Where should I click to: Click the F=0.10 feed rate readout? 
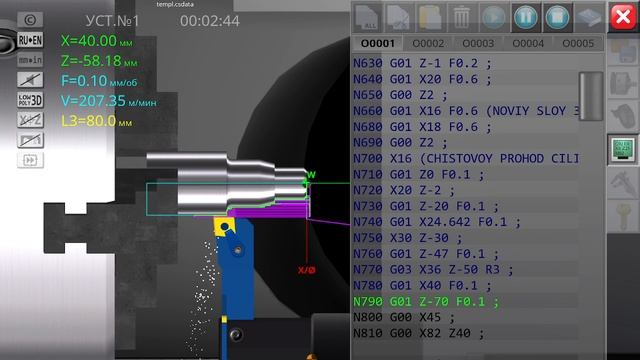[99, 81]
